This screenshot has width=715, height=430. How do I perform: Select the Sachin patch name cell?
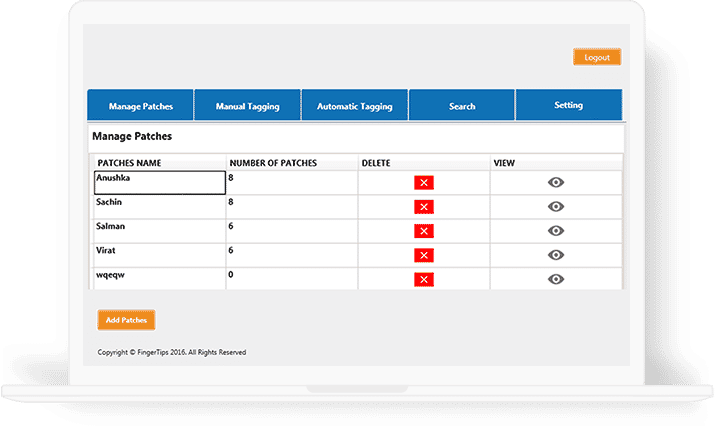point(160,207)
